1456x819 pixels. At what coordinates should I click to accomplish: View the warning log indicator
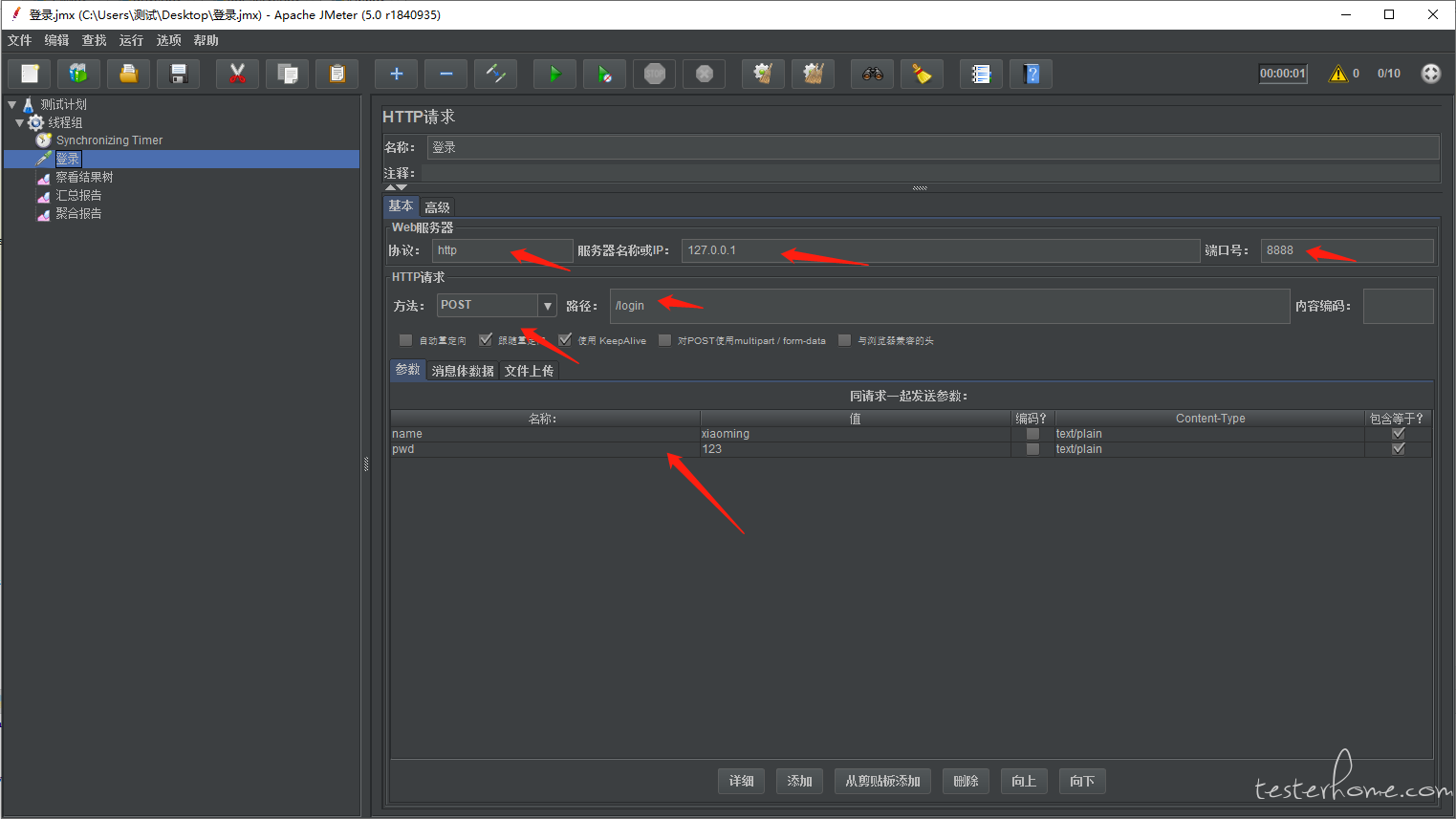(1338, 74)
